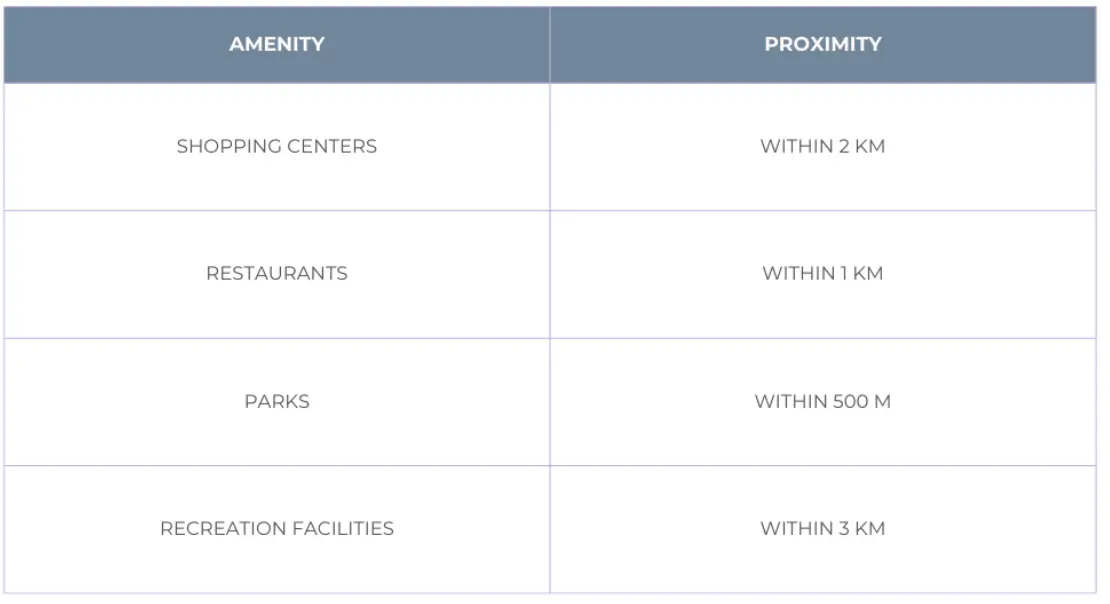Select the WITHIN 1 KM cell
The height and width of the screenshot is (604, 1110).
coord(822,273)
